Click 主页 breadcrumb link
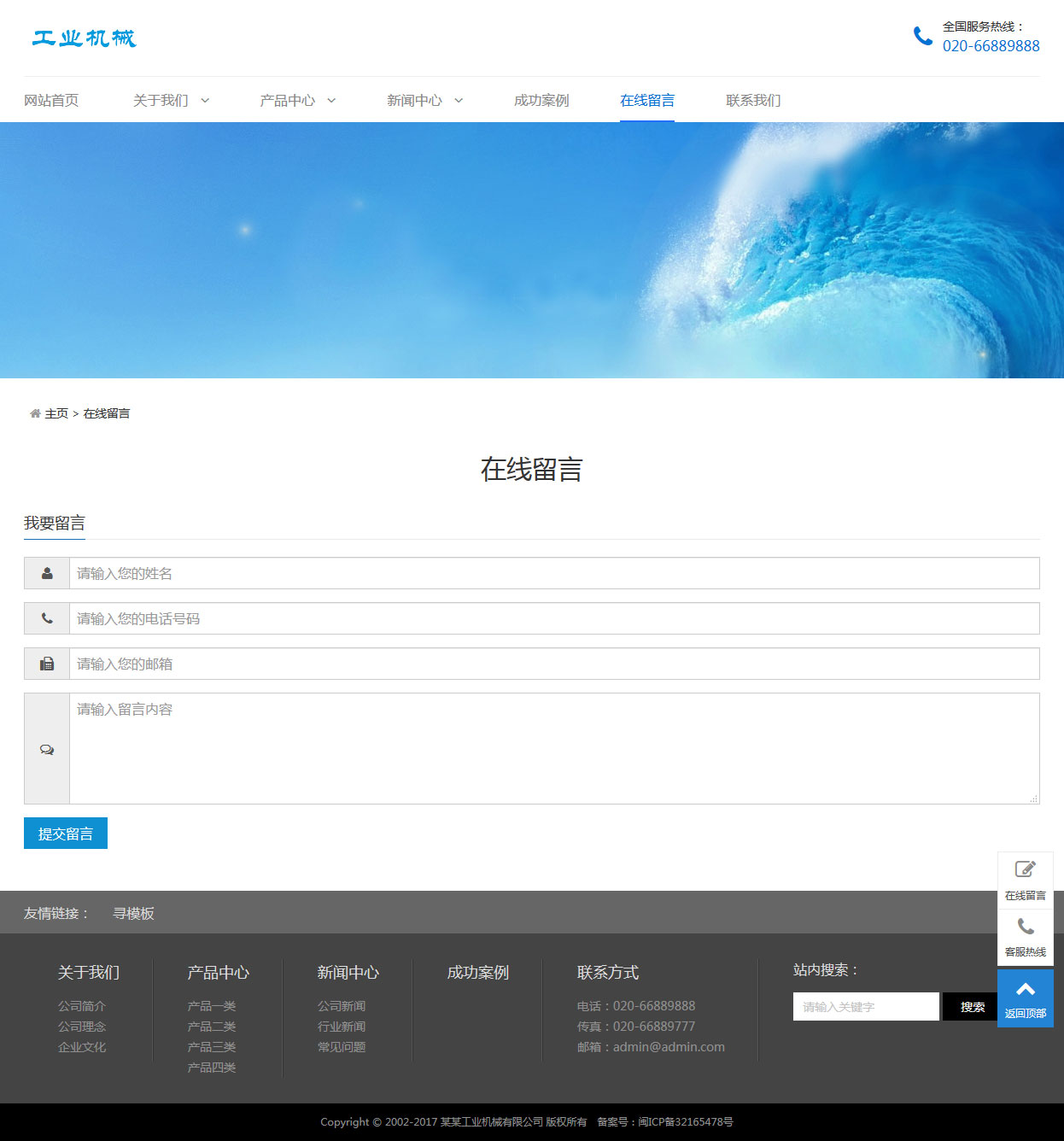 coord(56,413)
